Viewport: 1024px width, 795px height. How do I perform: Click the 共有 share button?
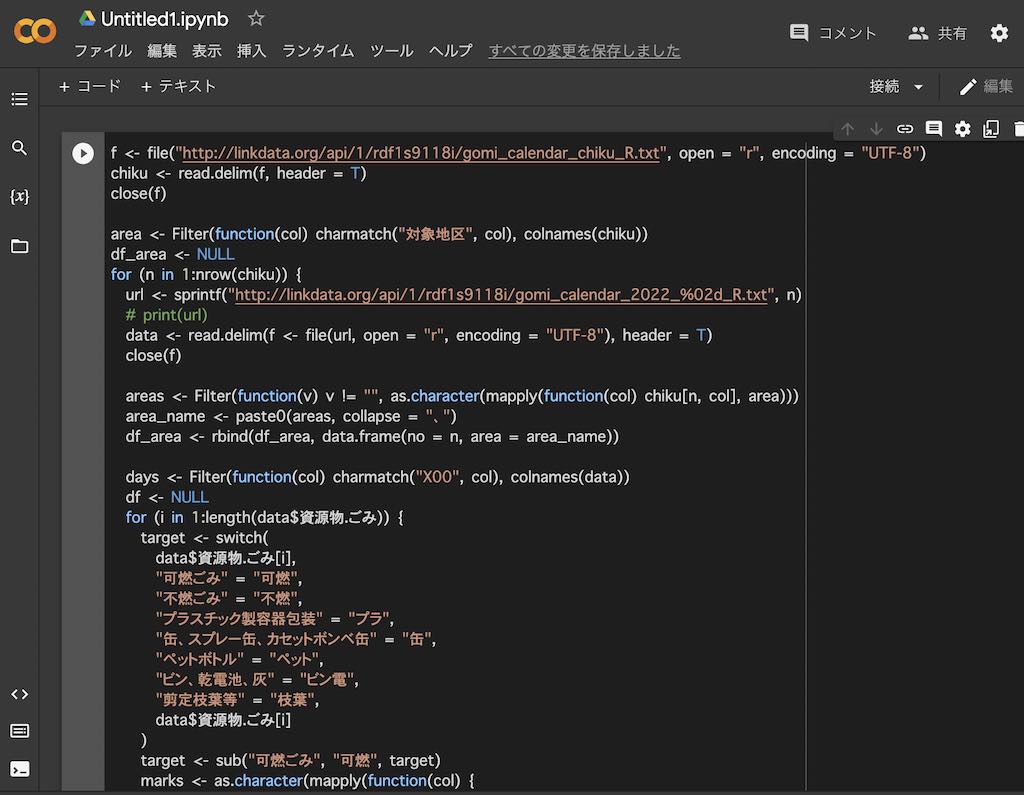point(938,33)
